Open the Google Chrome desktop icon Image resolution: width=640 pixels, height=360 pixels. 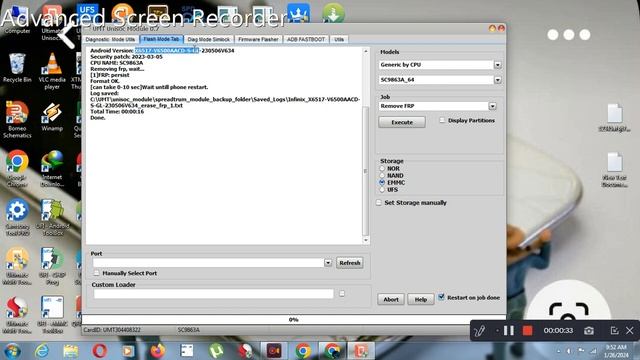(17, 168)
